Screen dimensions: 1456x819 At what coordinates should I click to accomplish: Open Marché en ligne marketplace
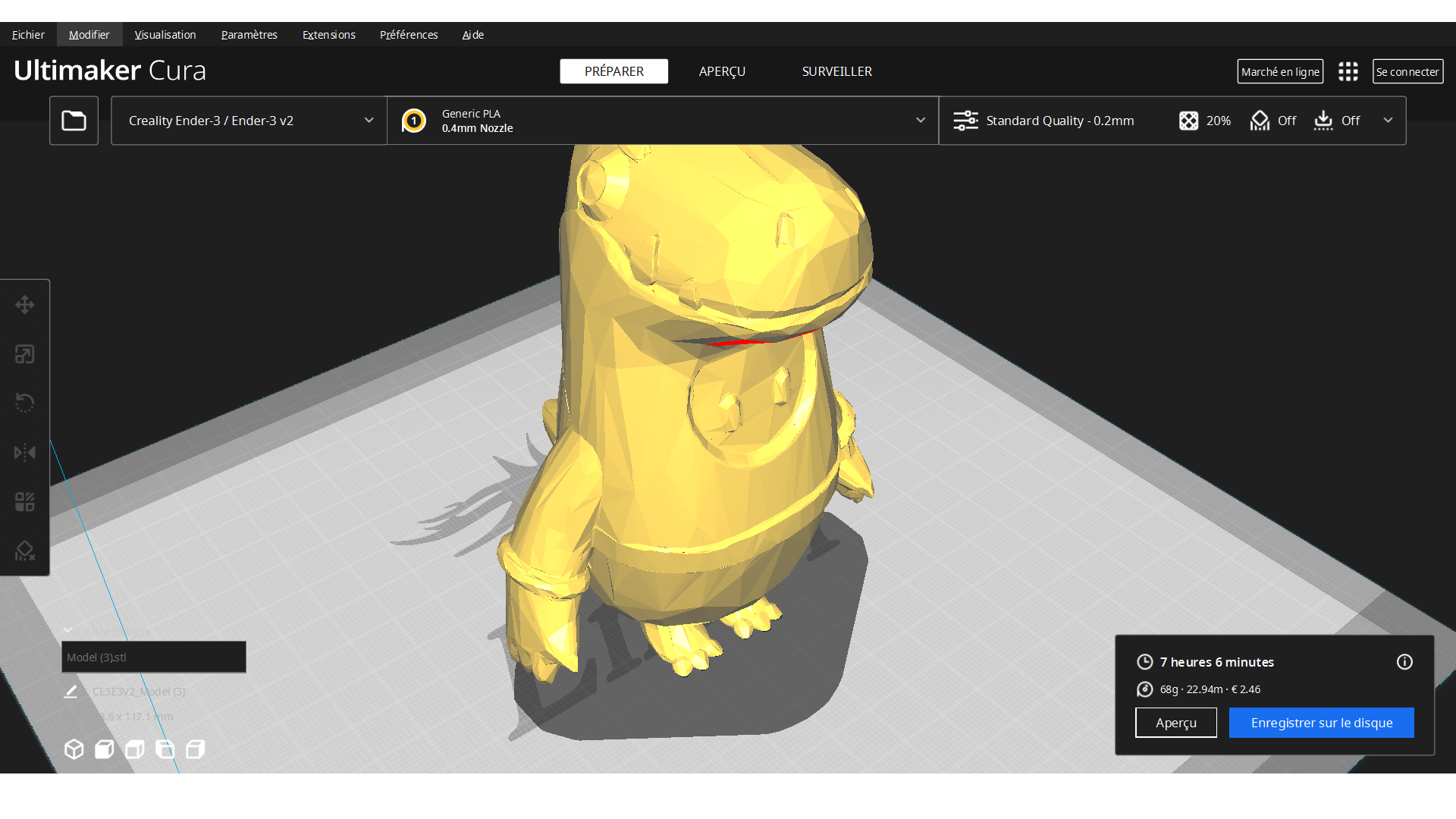pyautogui.click(x=1280, y=71)
